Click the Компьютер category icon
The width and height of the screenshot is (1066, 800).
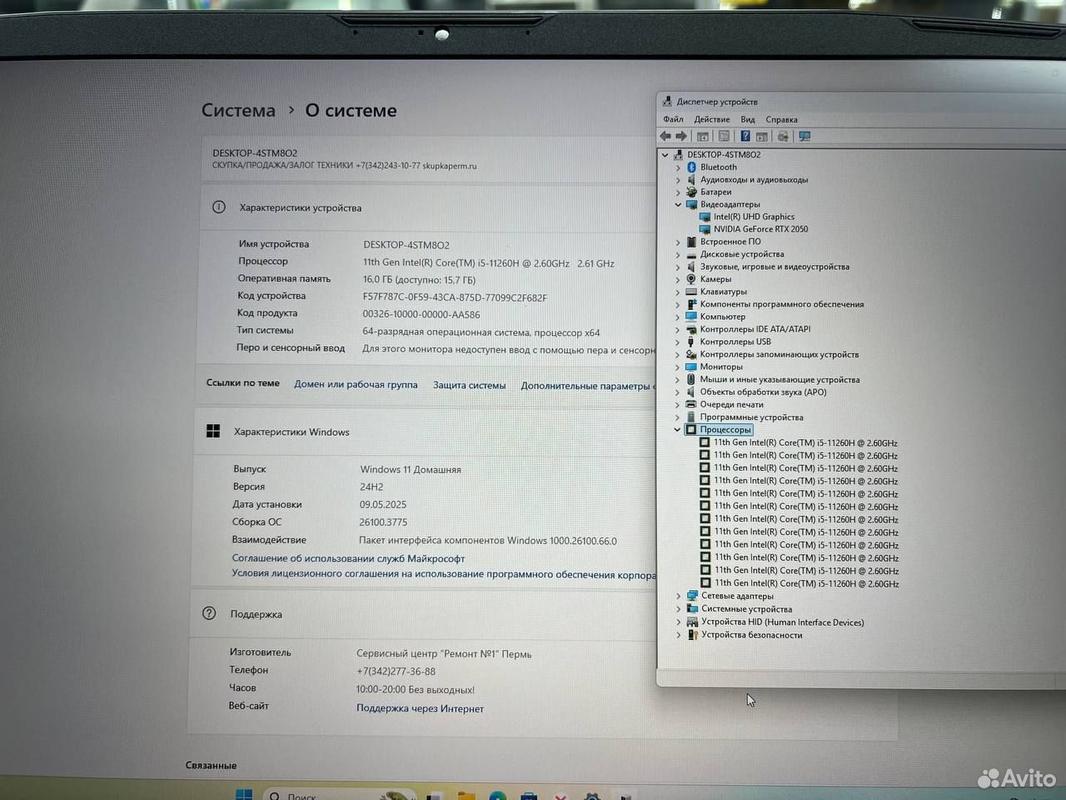click(x=691, y=317)
